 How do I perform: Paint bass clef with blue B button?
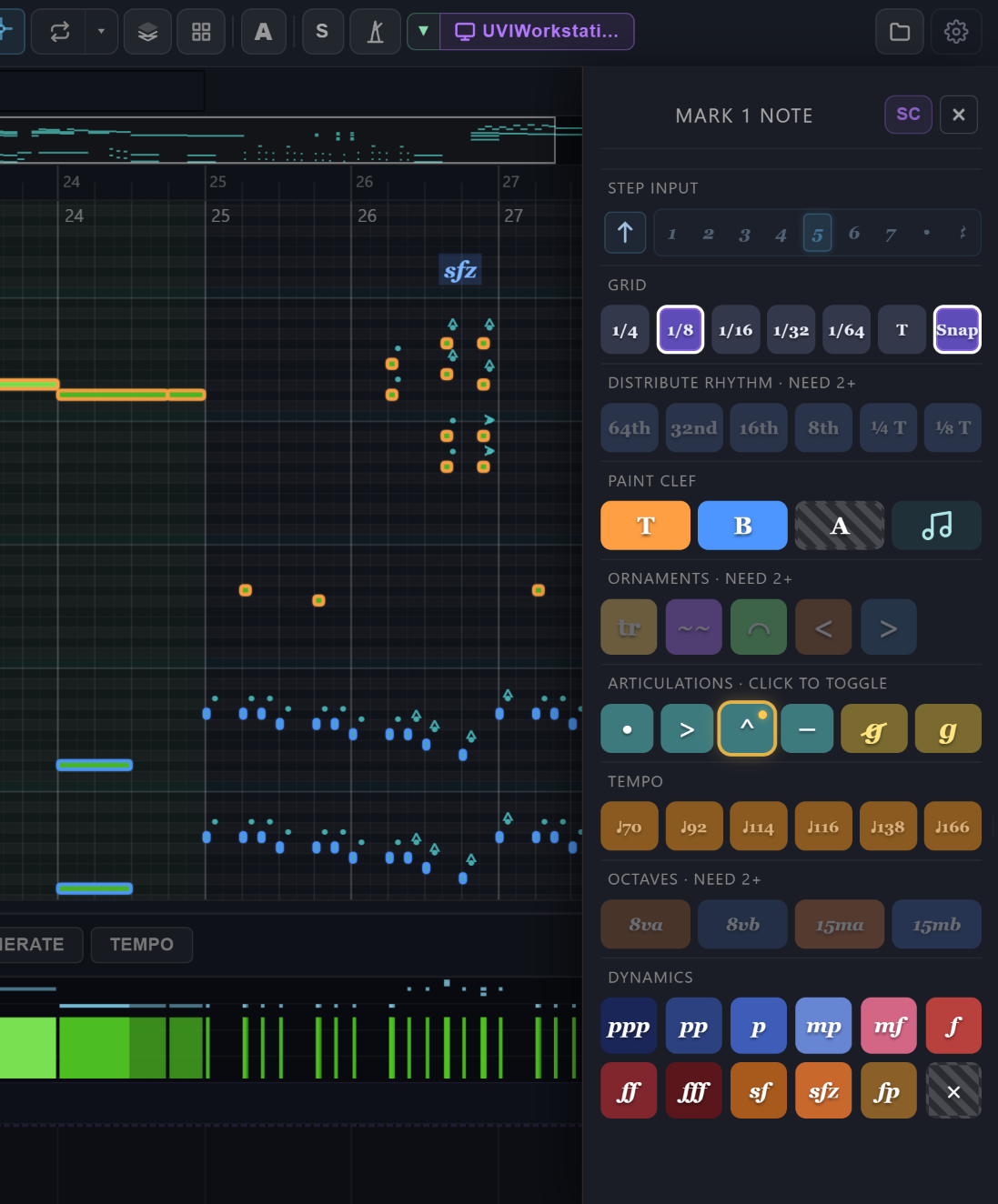click(x=742, y=526)
